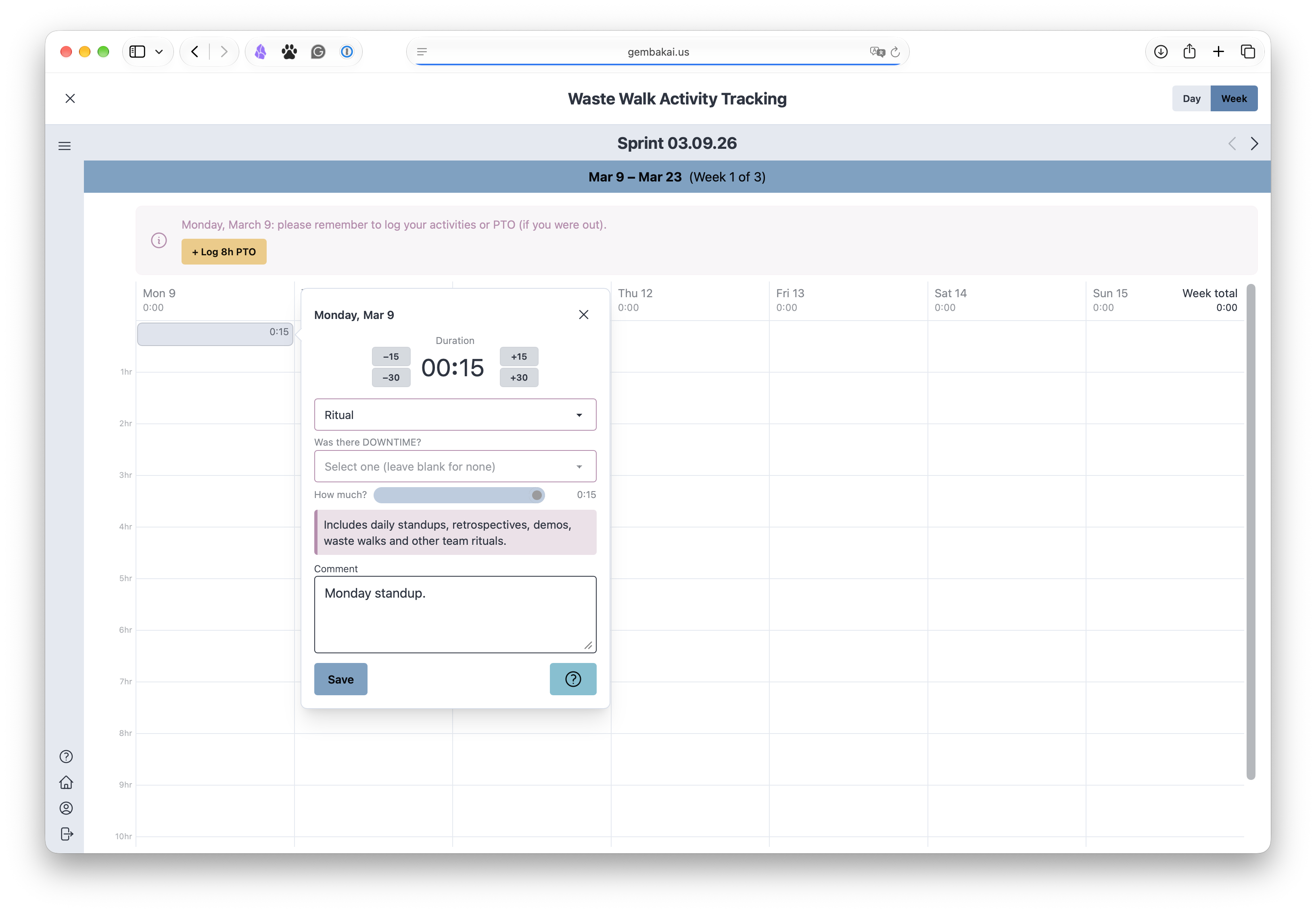Screen dimensions: 1316x913
Task: Go to the previous sprint week
Action: 1232,144
